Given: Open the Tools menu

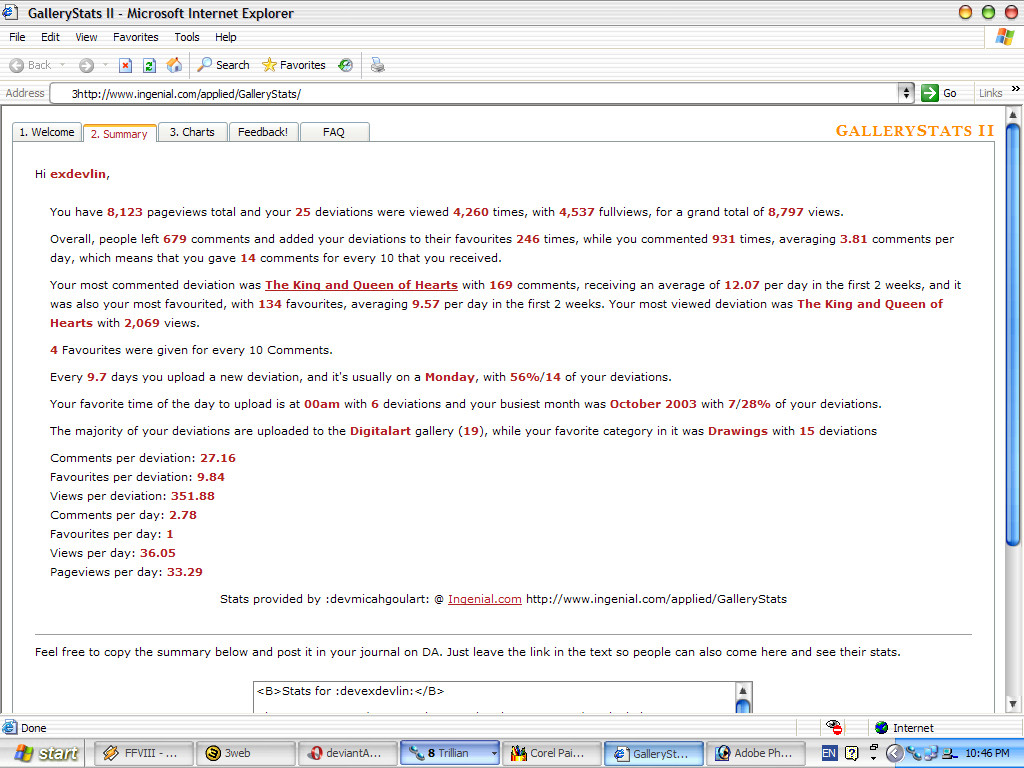Looking at the screenshot, I should [x=187, y=37].
